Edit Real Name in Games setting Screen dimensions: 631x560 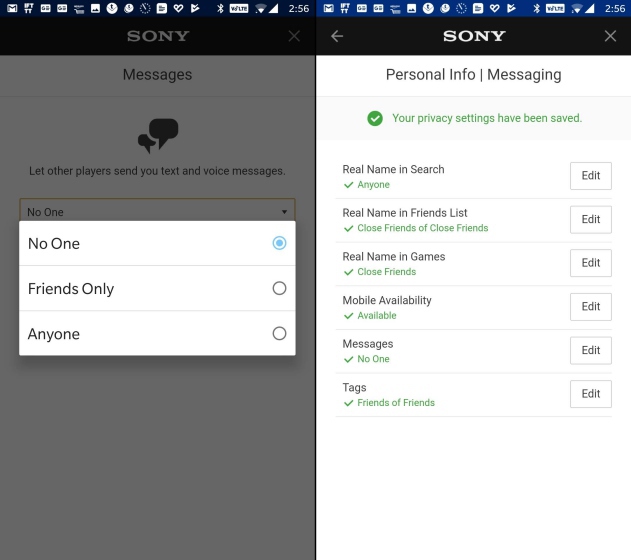590,263
